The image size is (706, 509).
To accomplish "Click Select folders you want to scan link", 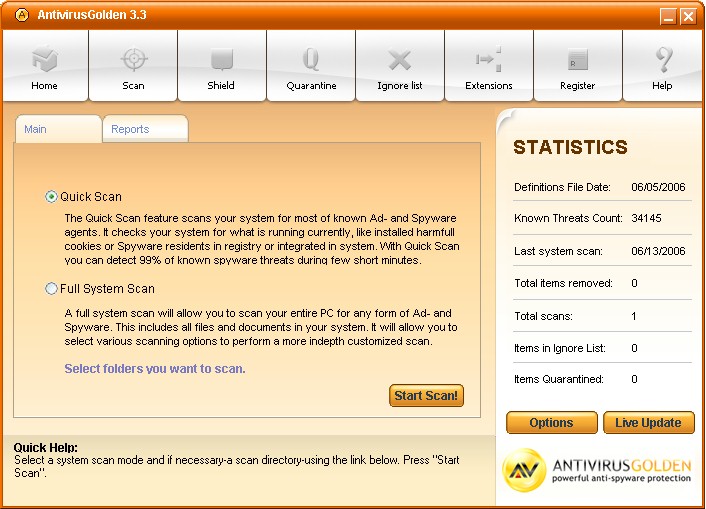I will click(155, 368).
